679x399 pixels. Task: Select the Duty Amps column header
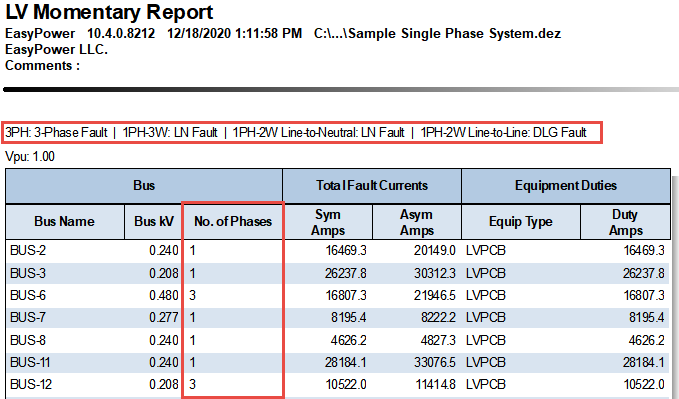pos(625,222)
